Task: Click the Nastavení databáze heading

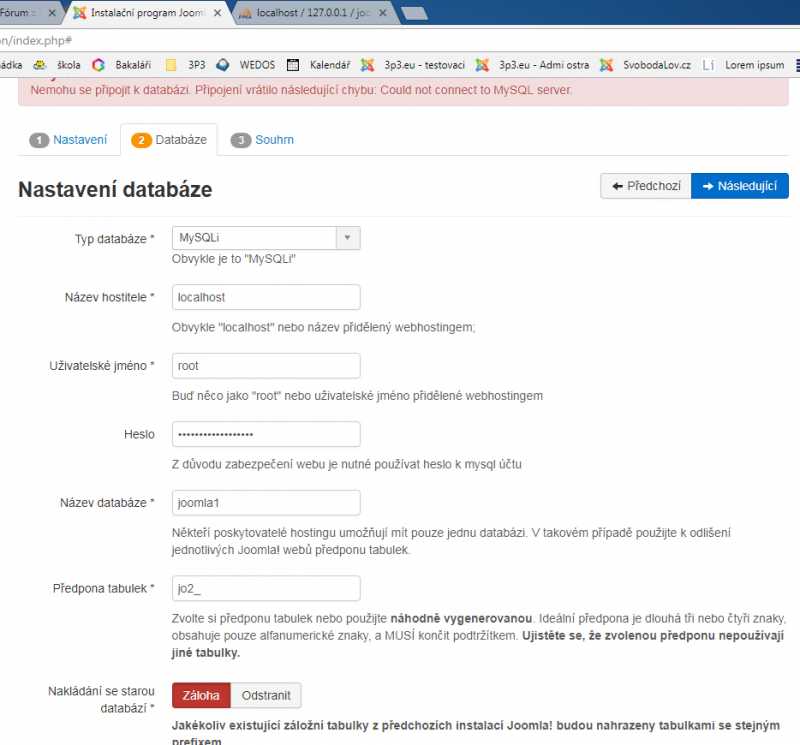Action: pos(115,189)
